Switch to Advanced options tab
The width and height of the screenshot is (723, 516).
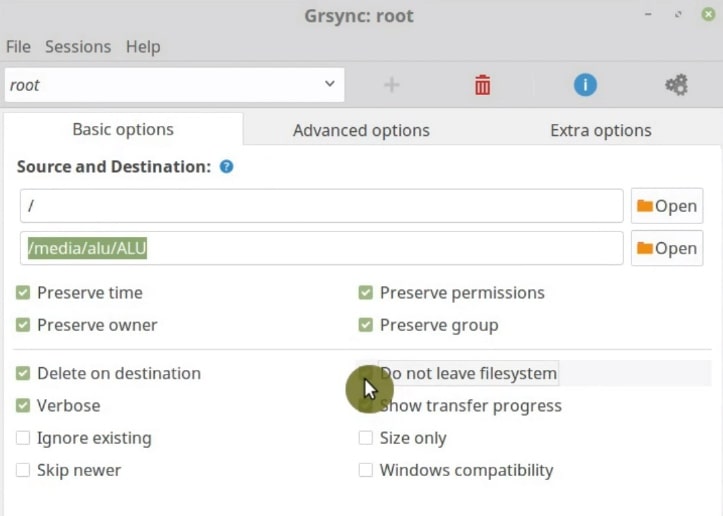coord(361,130)
